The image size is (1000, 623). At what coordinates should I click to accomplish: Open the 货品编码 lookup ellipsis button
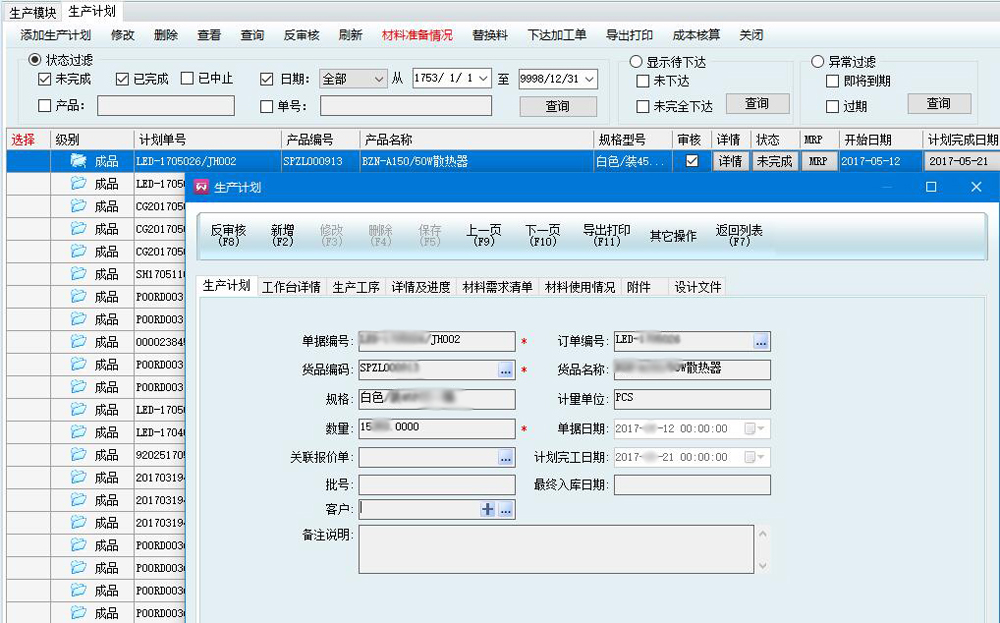506,371
